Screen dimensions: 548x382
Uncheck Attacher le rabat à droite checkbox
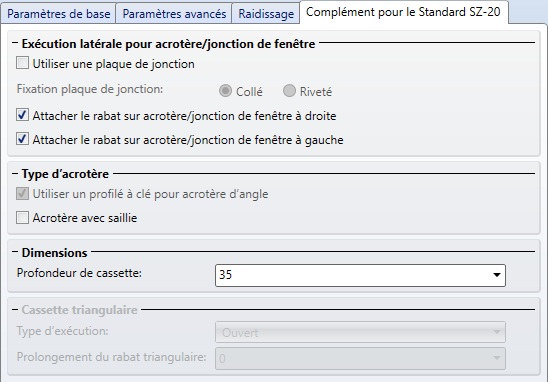pos(22,115)
